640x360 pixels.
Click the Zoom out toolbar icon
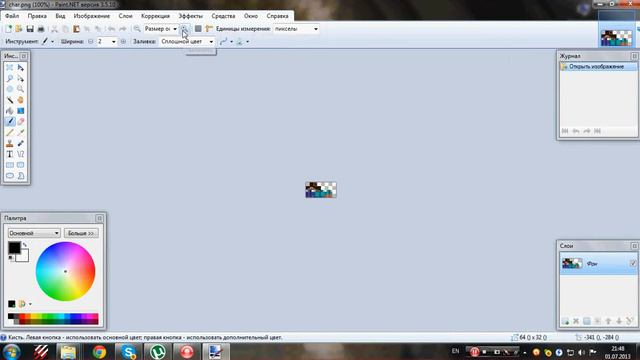pyautogui.click(x=137, y=29)
